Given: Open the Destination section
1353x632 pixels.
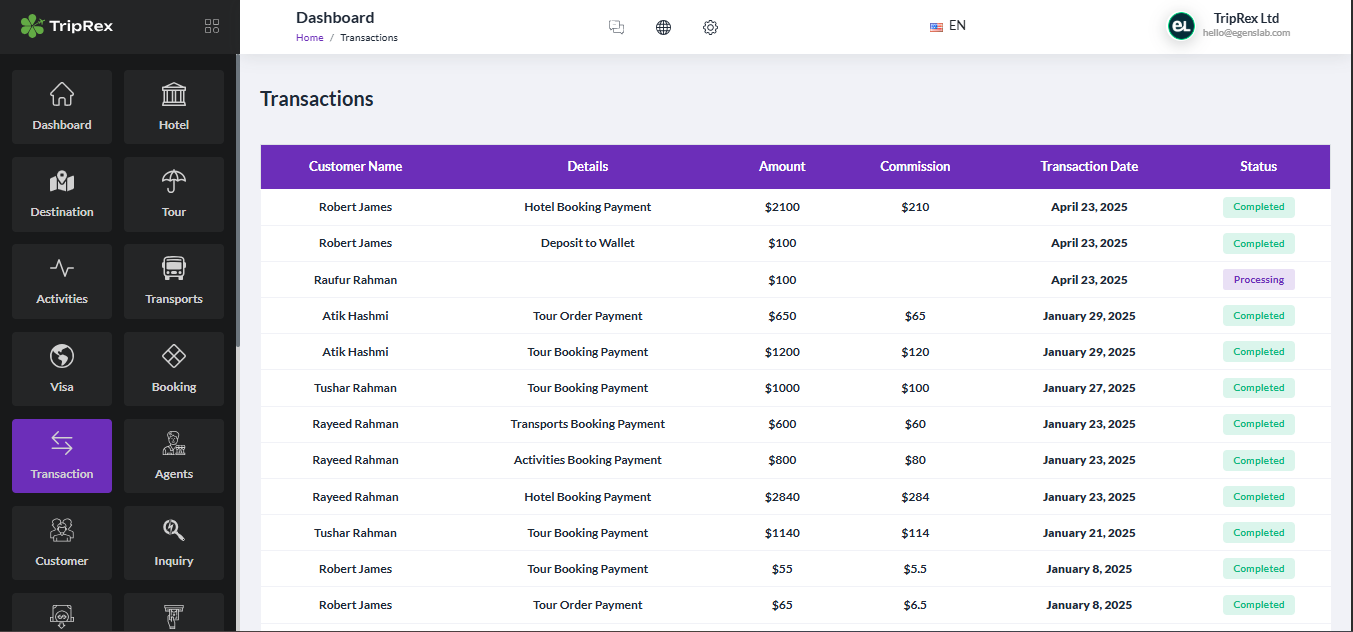Looking at the screenshot, I should click(x=61, y=193).
